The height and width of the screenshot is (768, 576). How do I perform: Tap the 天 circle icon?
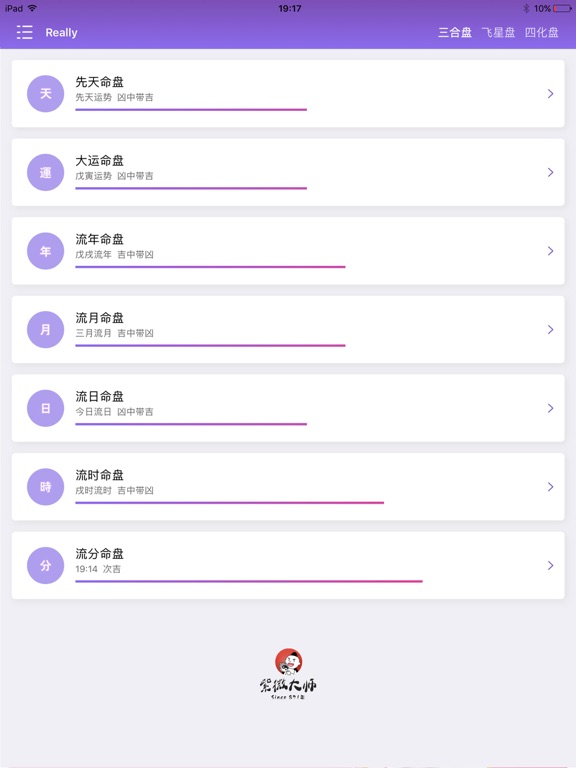click(46, 94)
